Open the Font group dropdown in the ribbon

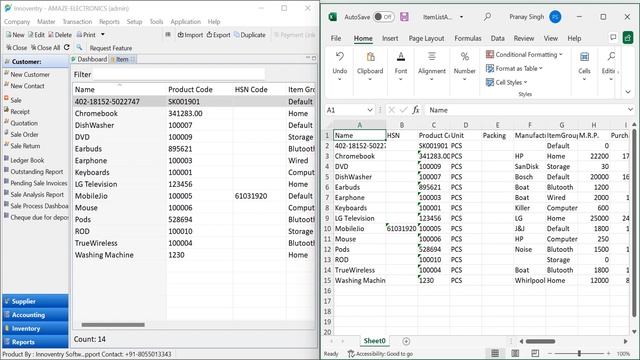tap(401, 66)
